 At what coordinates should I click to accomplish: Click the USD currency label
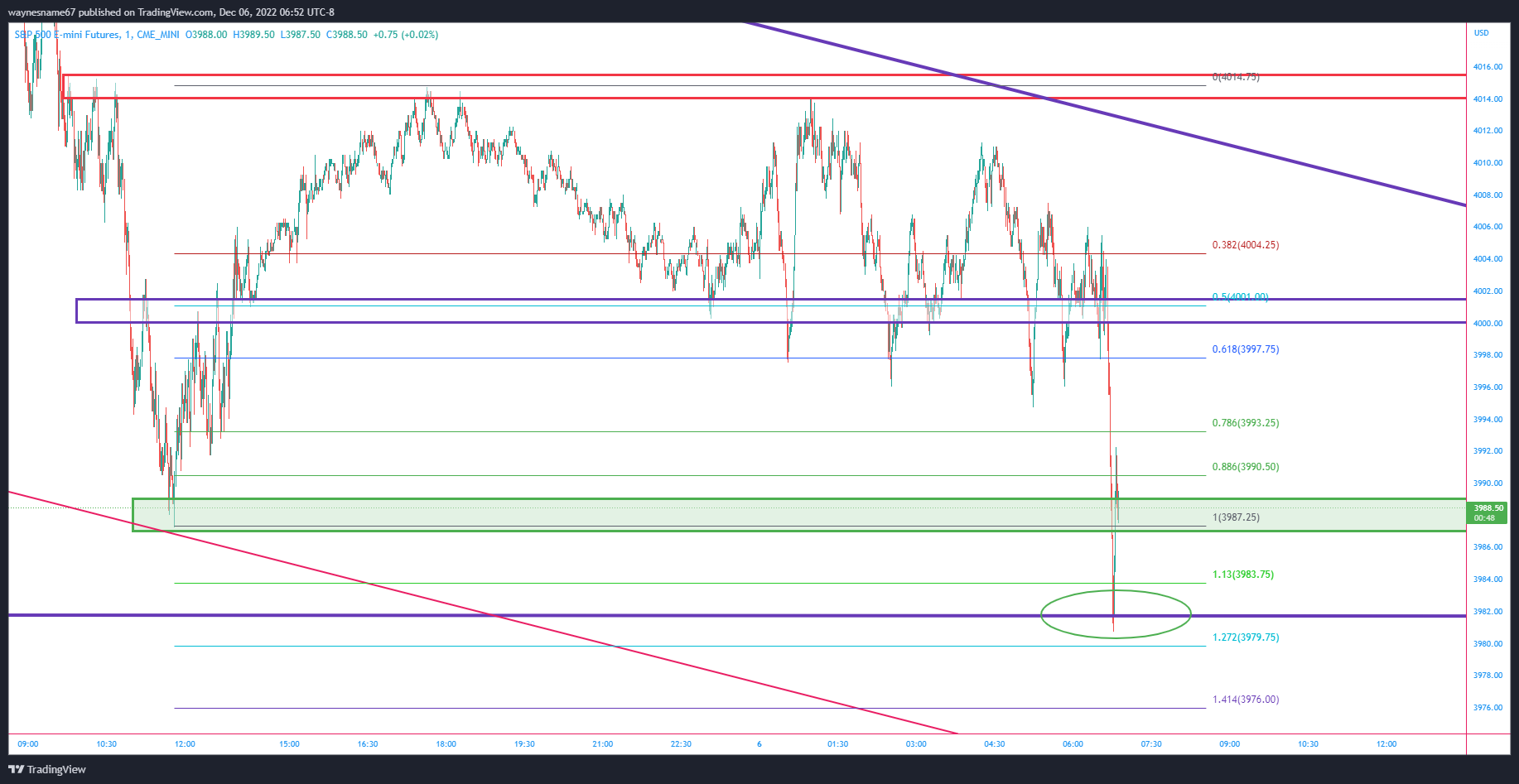(1481, 33)
